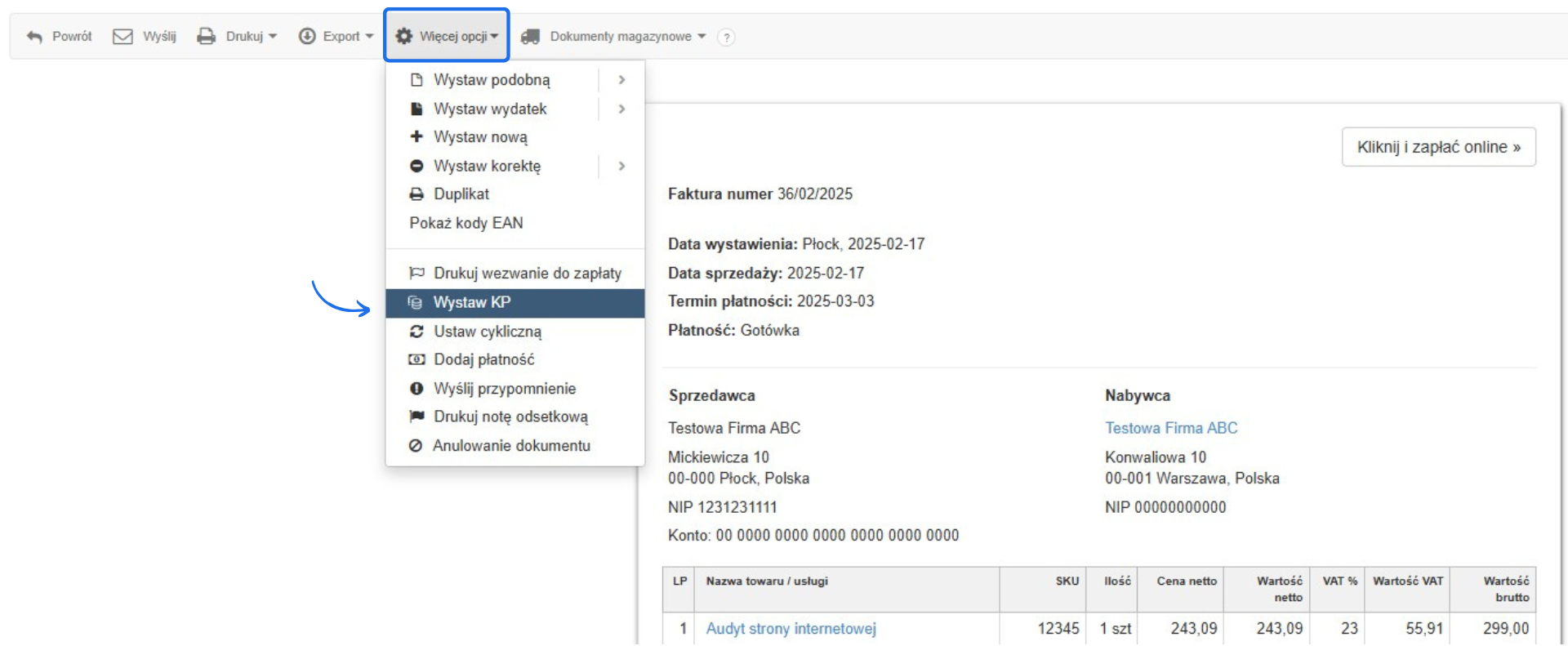1568x646 pixels.
Task: Expand the Wystaw korektę submenu arrow
Action: [621, 167]
